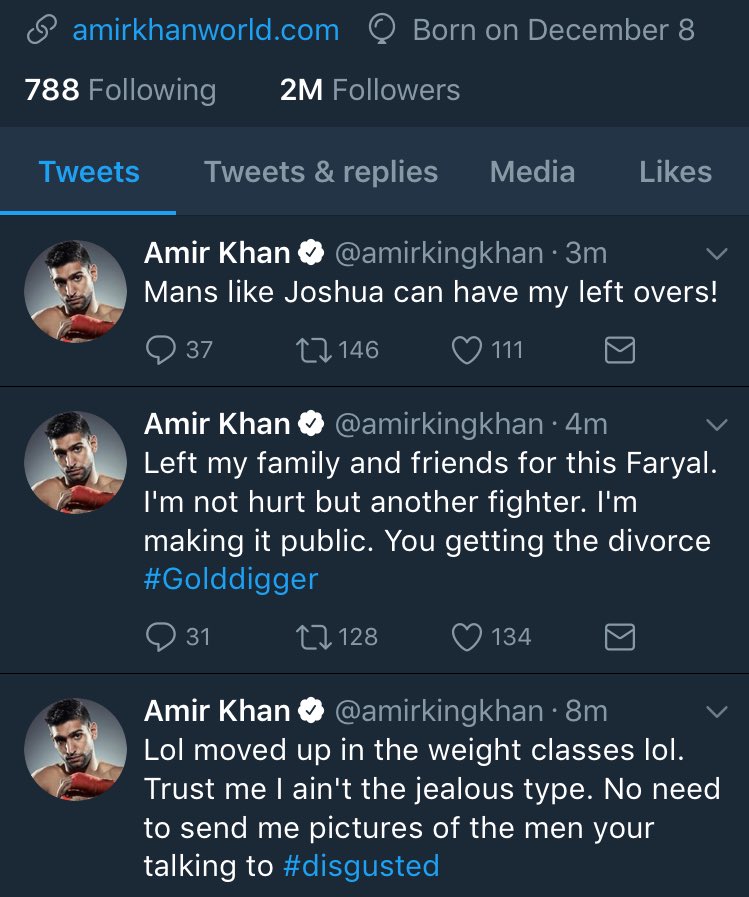Open the #disgusted hashtag
749x897 pixels.
pos(361,866)
